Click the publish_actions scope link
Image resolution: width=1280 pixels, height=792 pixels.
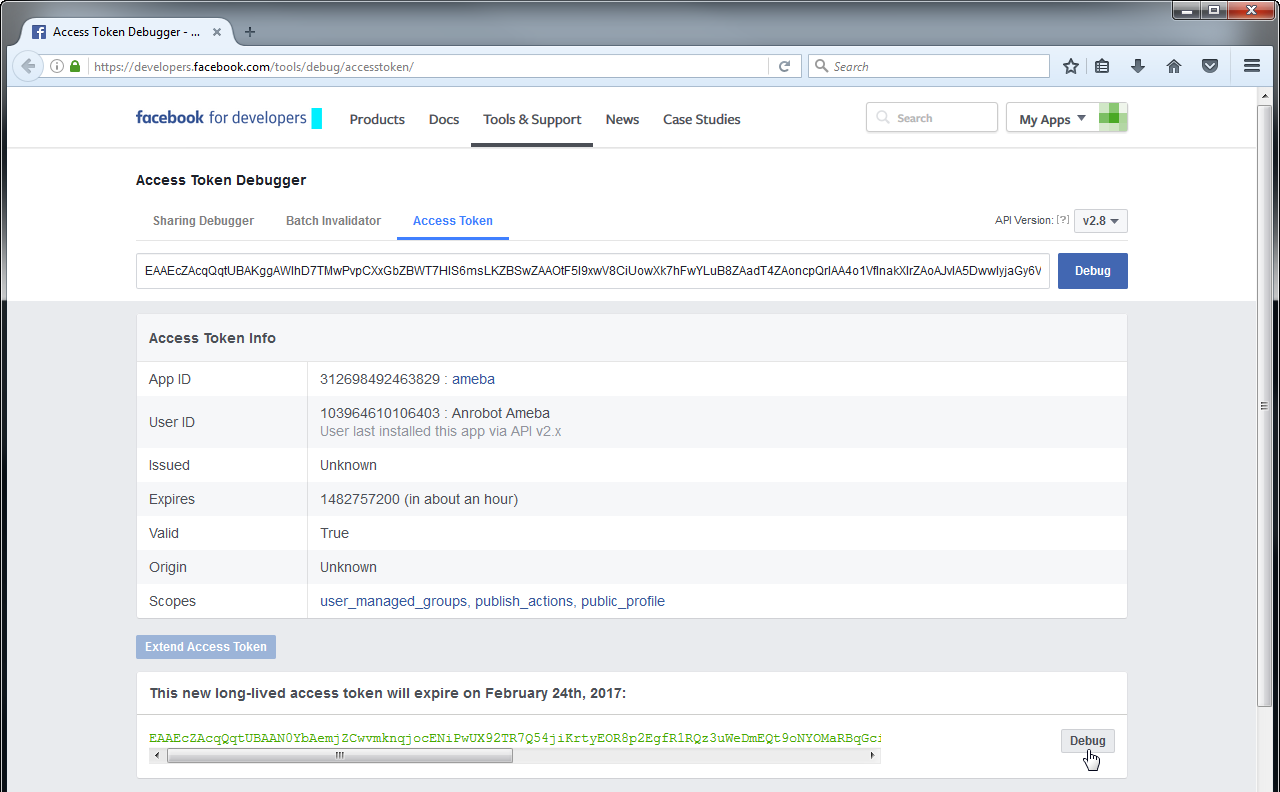(x=524, y=601)
